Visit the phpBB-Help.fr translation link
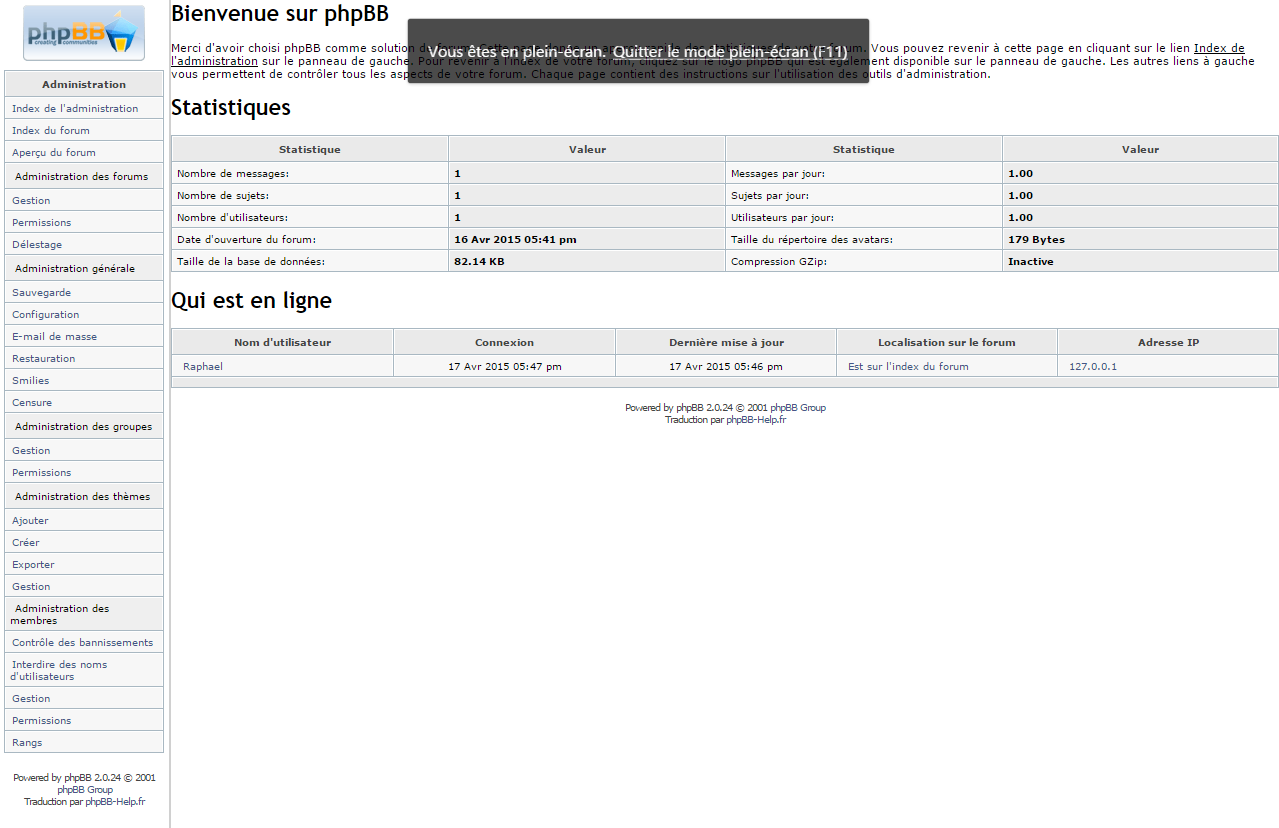 tap(755, 420)
